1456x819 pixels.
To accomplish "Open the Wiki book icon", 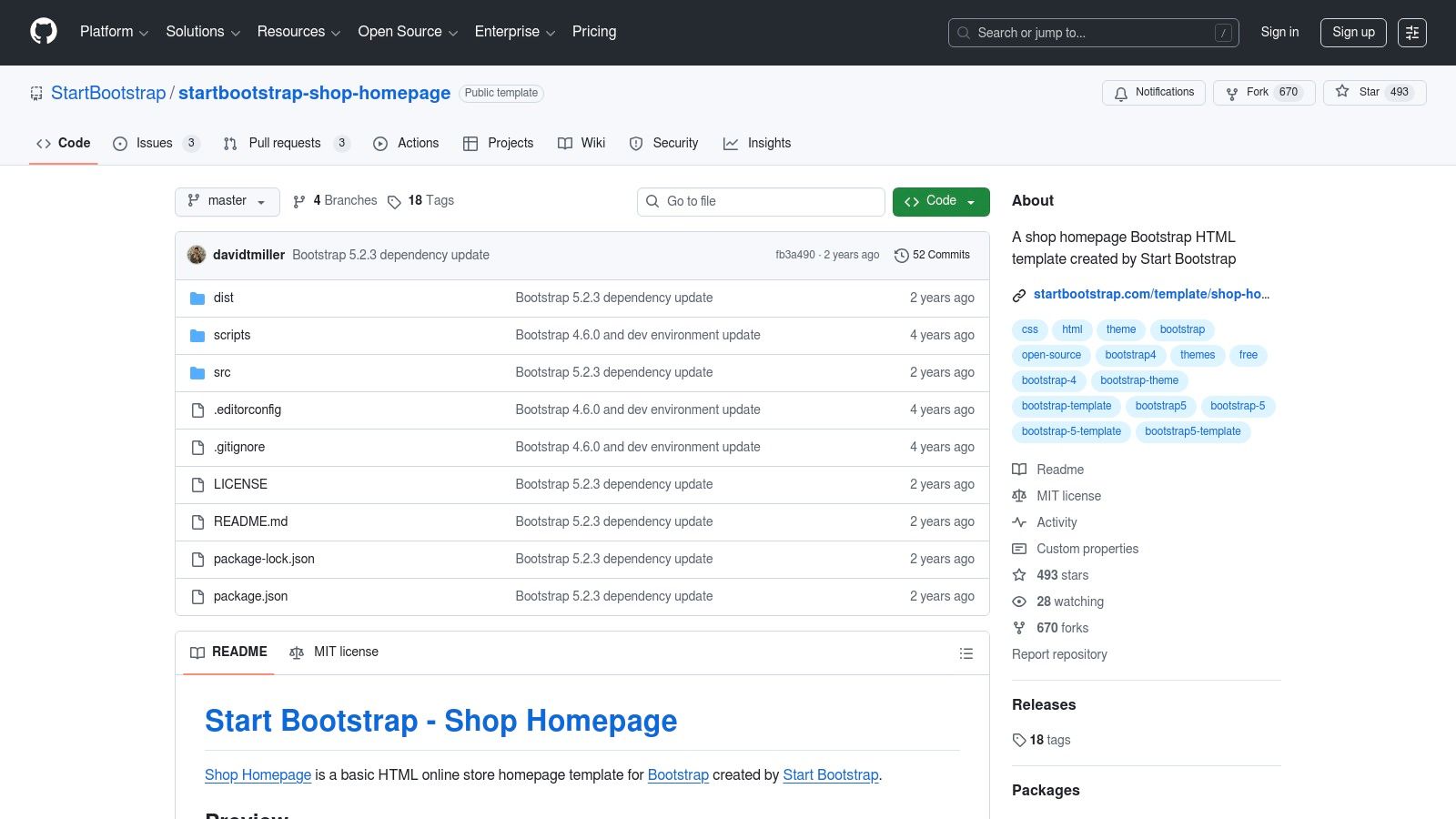I will (565, 143).
